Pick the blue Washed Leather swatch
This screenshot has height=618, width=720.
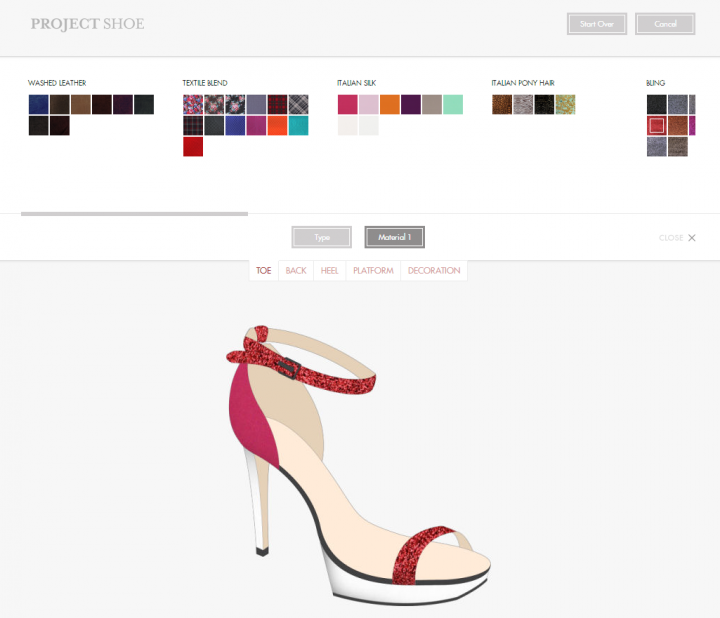pos(39,105)
